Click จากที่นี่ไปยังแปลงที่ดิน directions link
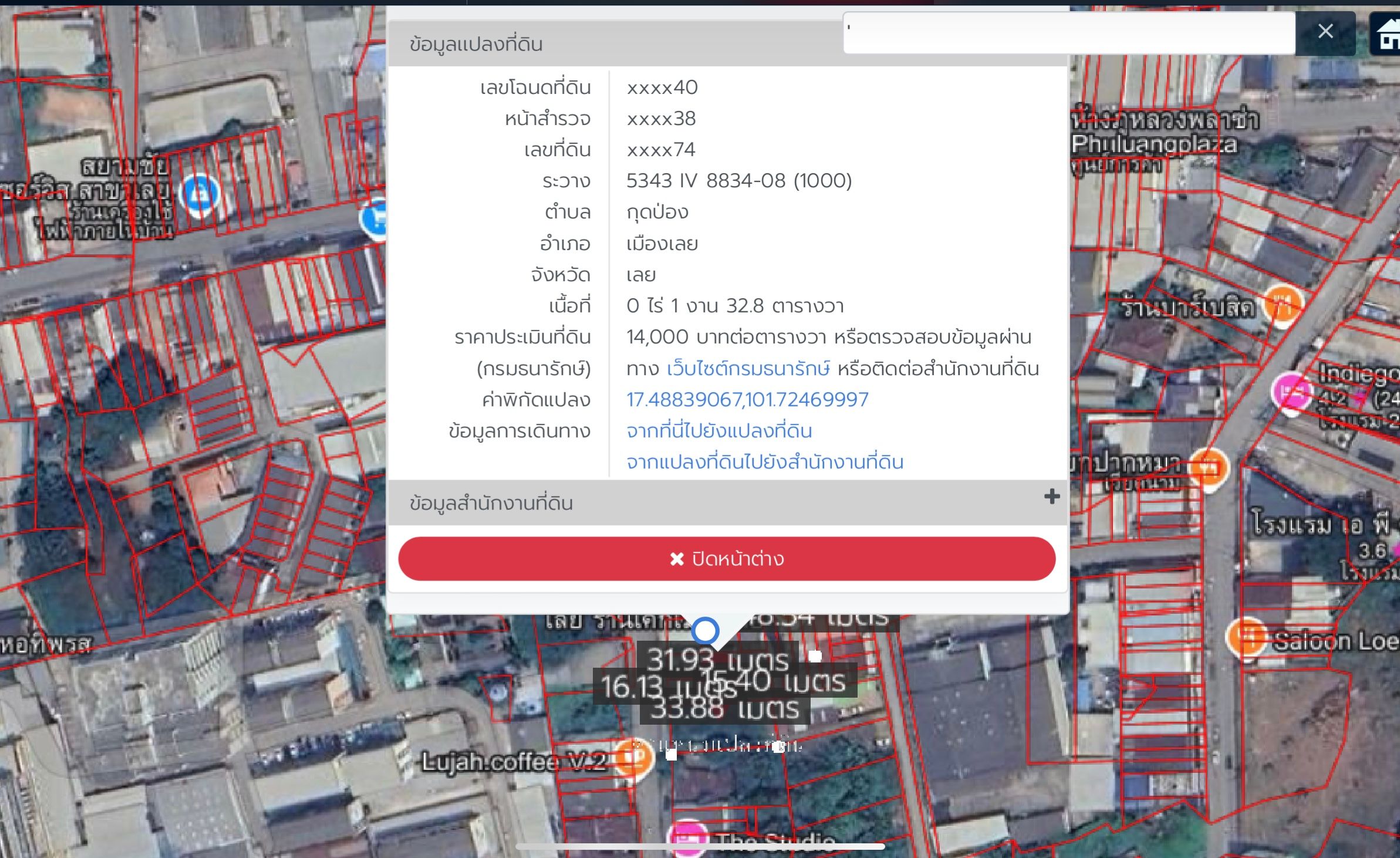 tap(719, 431)
